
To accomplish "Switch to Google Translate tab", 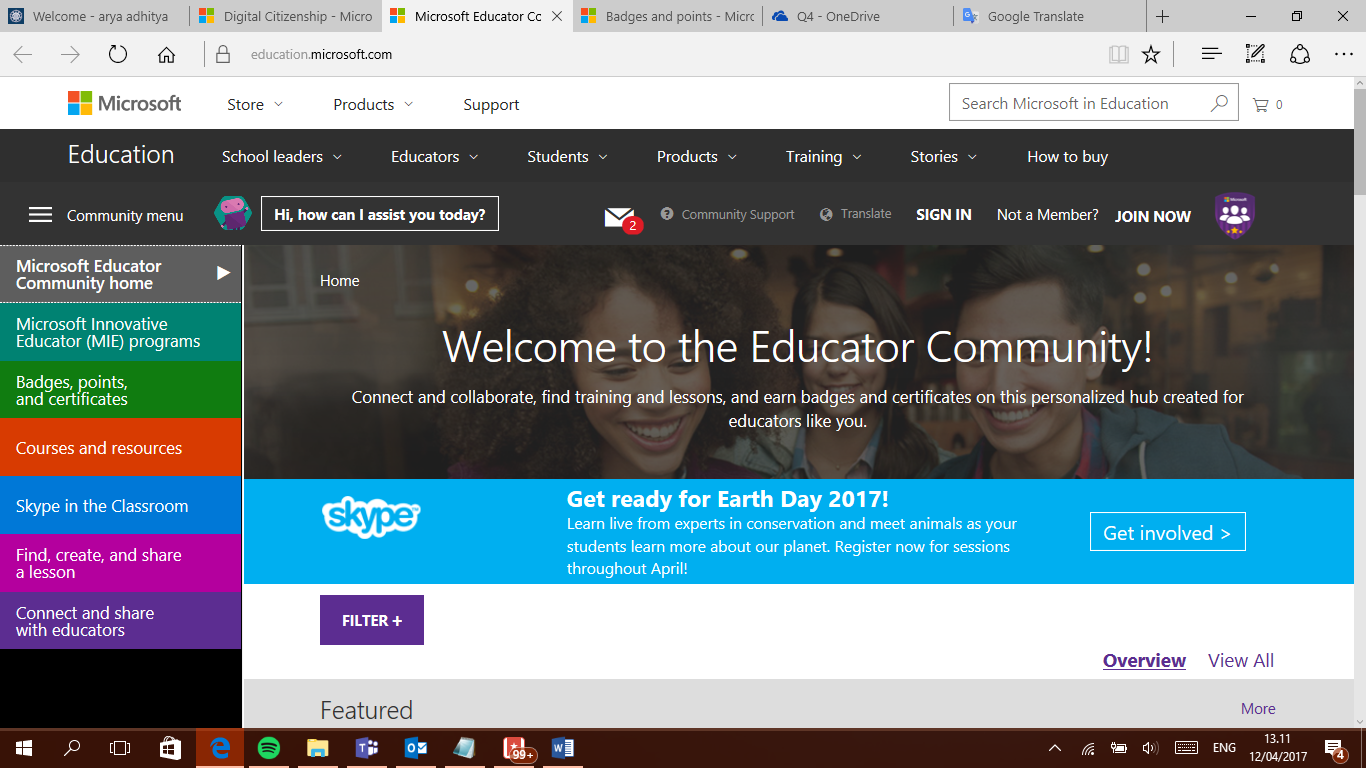I will 1049,16.
